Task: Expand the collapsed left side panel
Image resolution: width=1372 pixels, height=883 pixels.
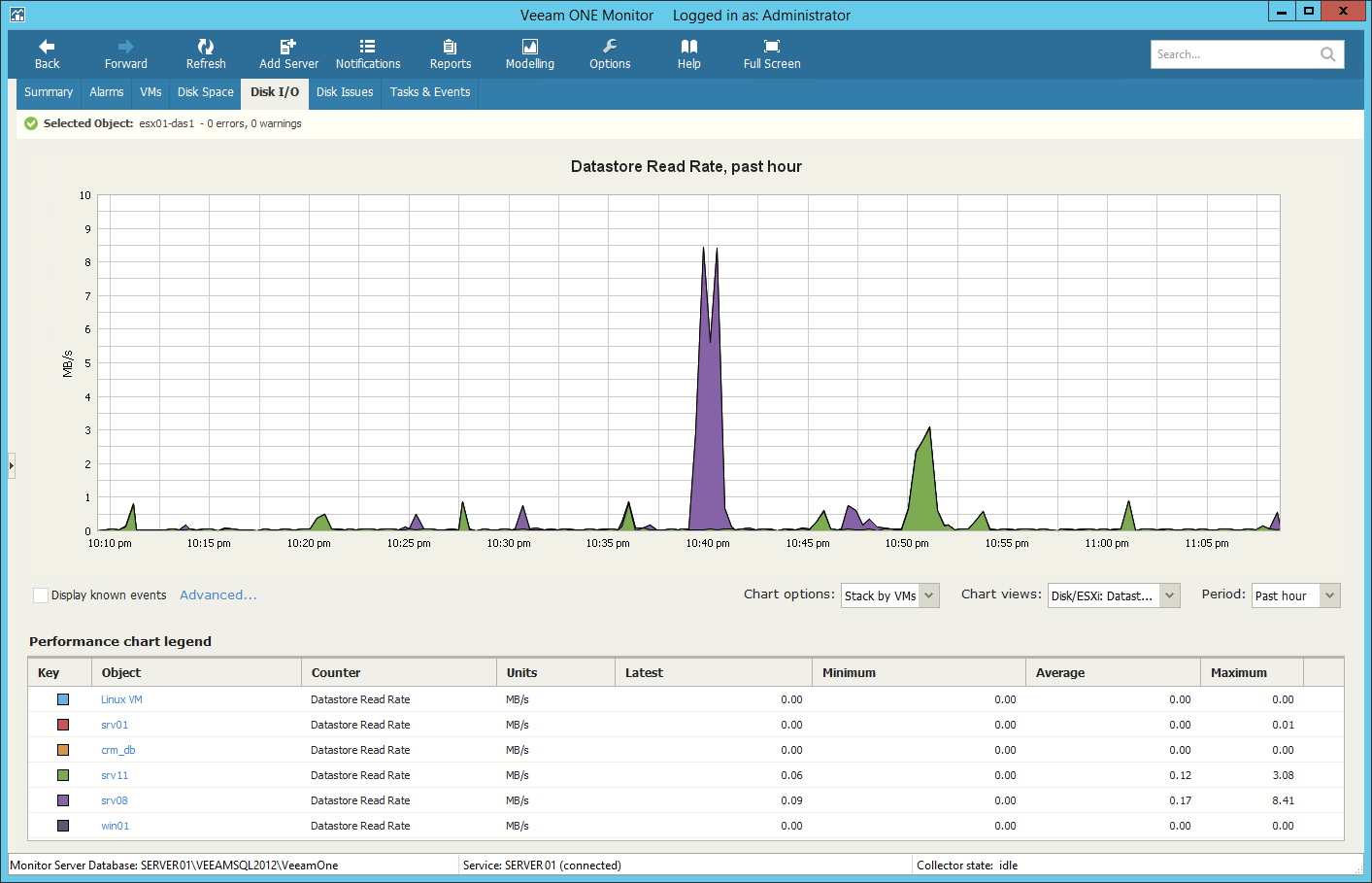Action: click(12, 466)
